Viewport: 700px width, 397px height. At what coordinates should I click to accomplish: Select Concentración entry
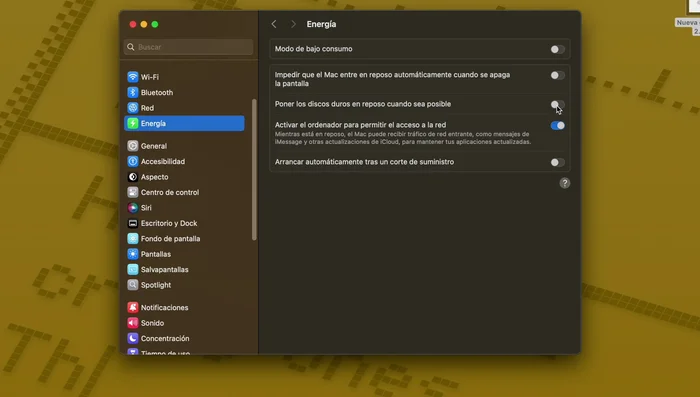tap(184, 338)
